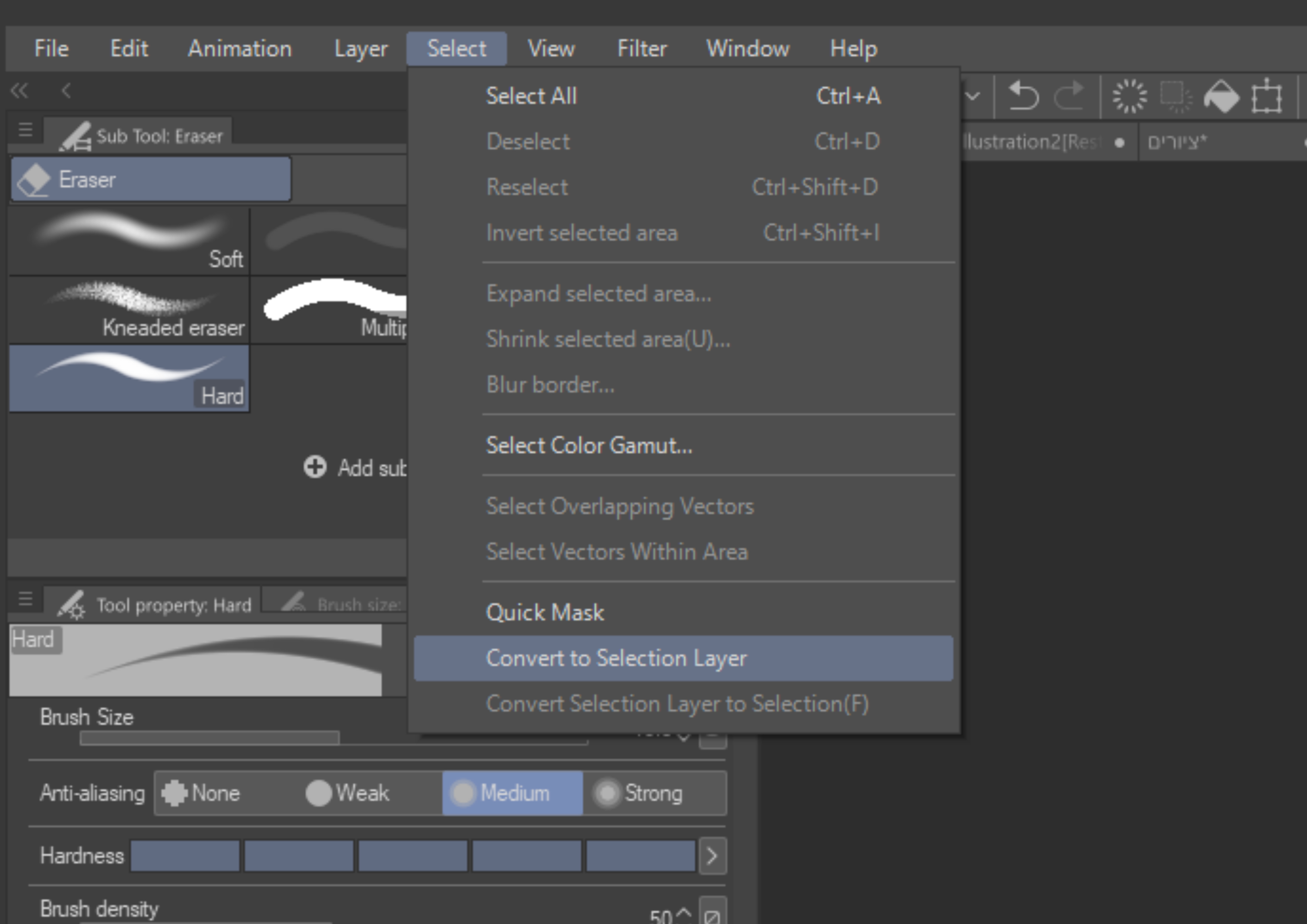Select the Soft eraser sub tool
Image resolution: width=1307 pixels, height=924 pixels.
pos(129,241)
